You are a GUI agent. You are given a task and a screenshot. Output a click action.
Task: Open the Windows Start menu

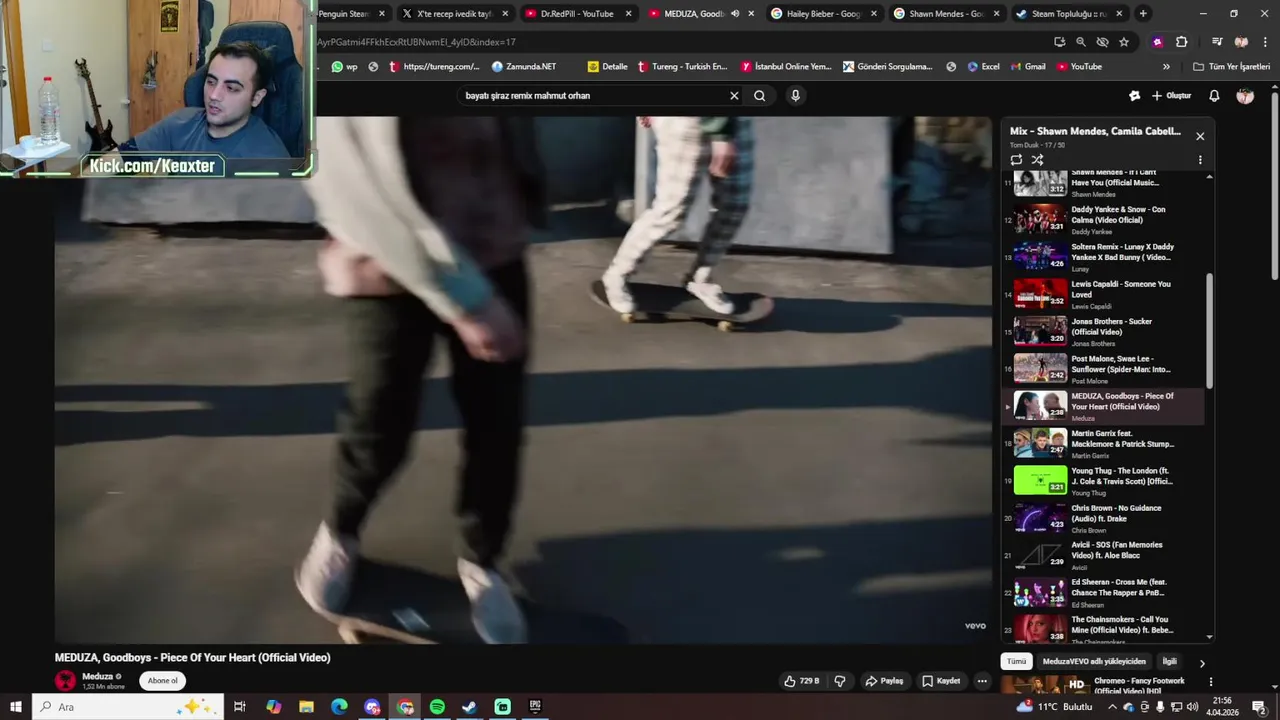point(16,707)
